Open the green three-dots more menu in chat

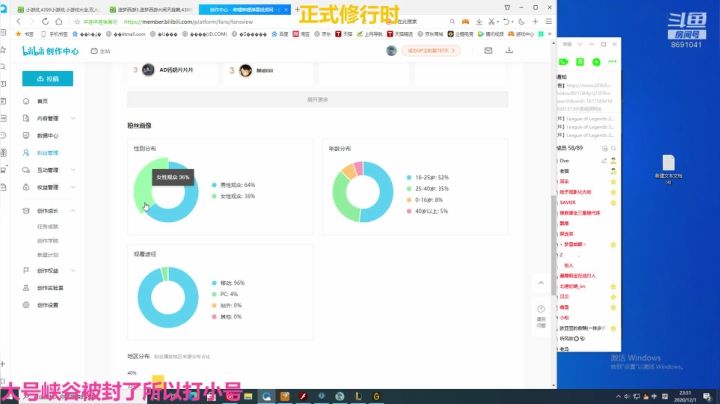click(x=612, y=62)
